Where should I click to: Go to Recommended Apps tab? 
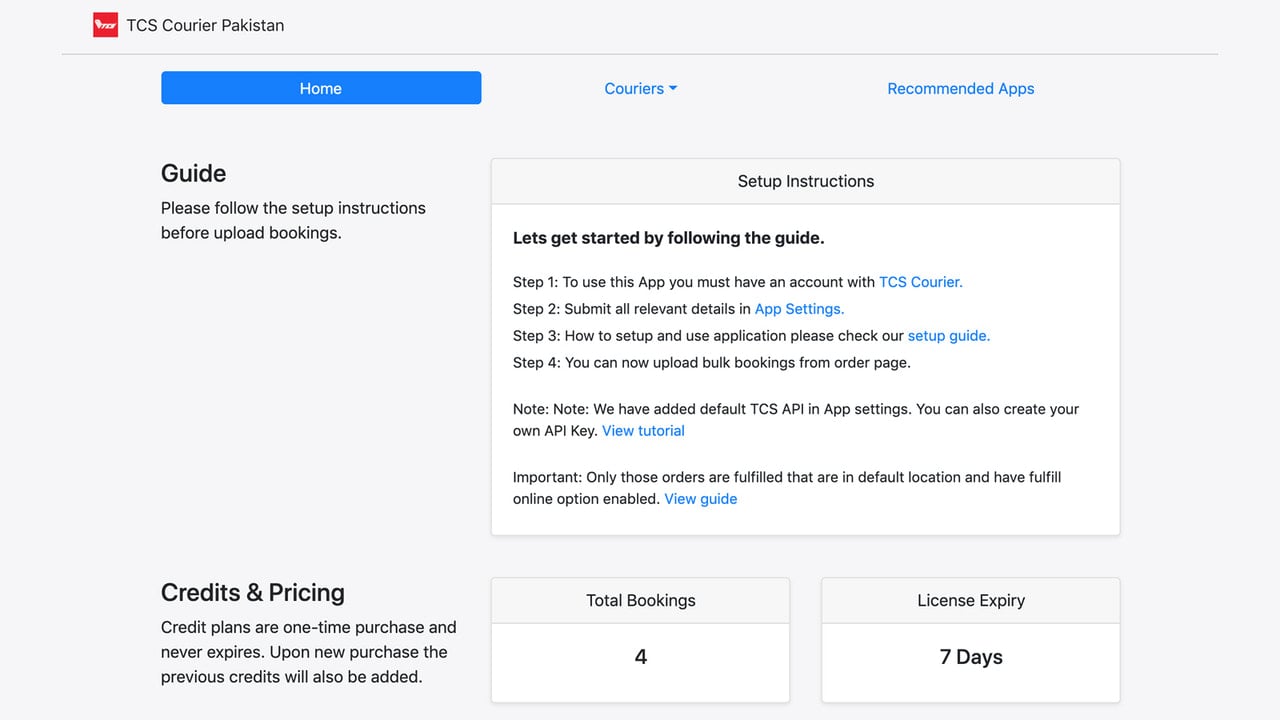(961, 88)
